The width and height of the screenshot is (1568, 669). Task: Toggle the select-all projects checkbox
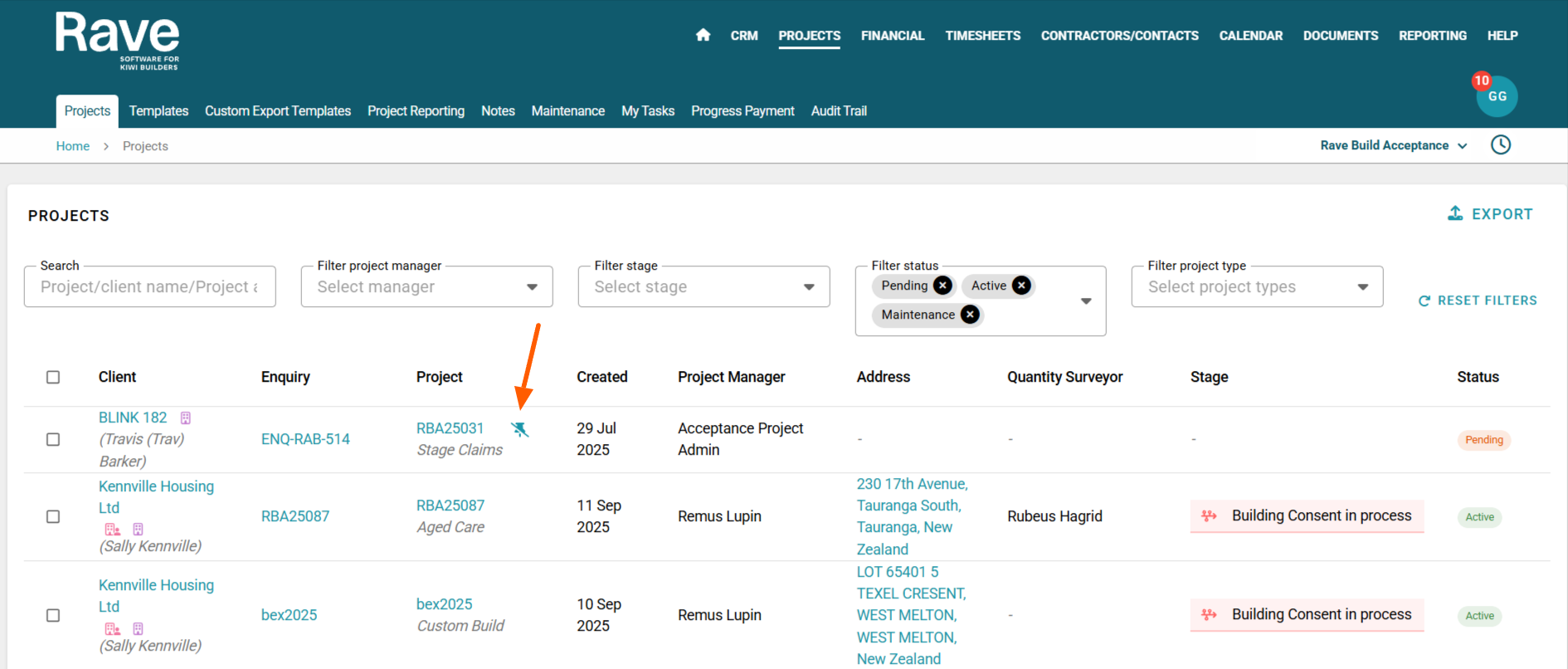point(53,377)
